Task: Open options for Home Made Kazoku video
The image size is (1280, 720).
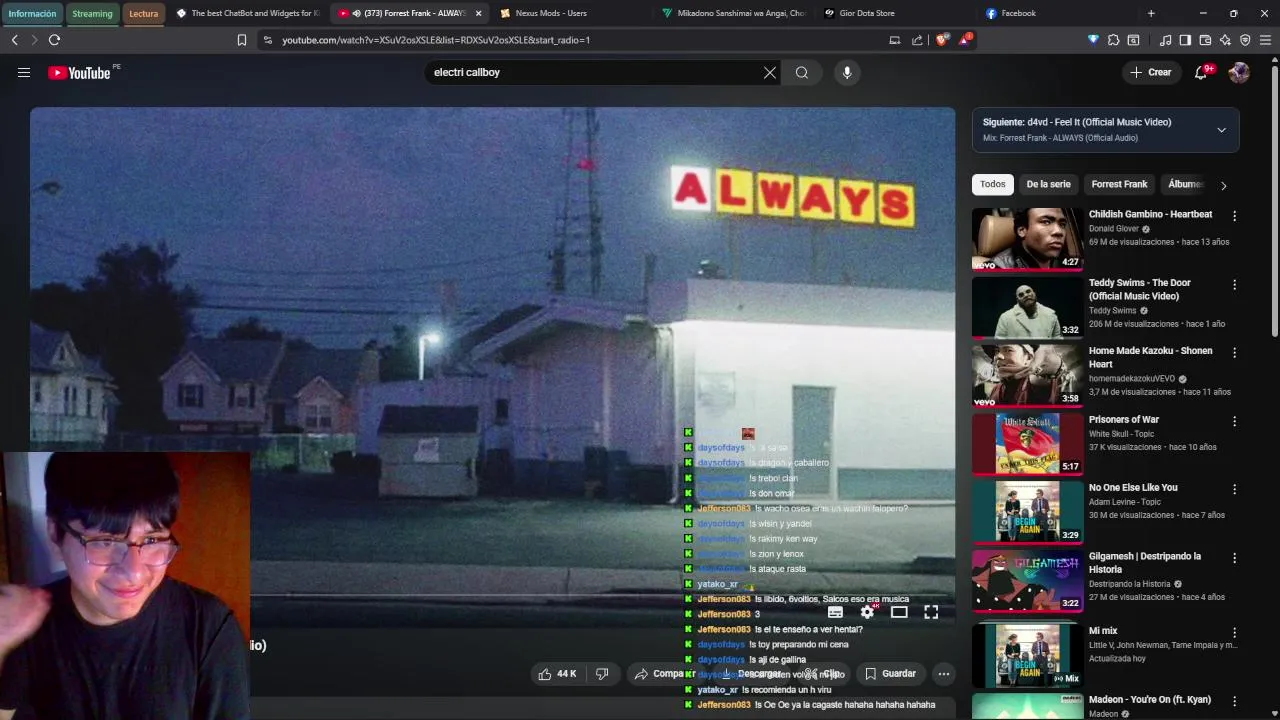Action: click(1234, 353)
